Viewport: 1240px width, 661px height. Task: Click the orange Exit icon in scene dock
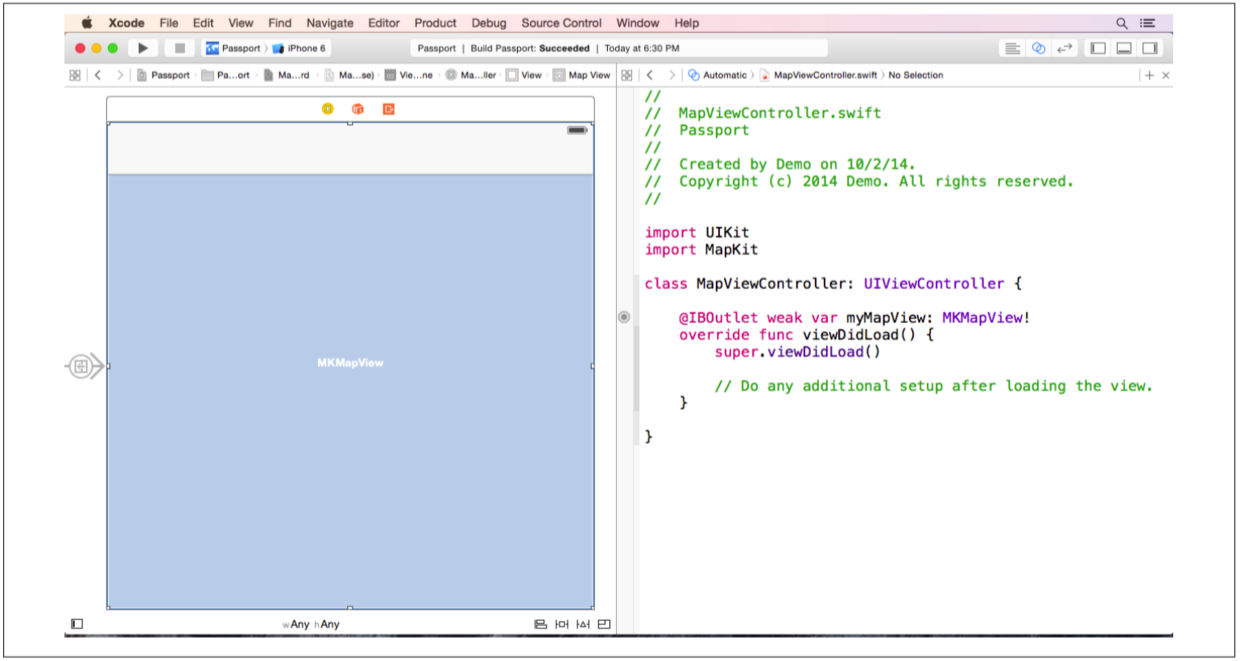point(389,109)
